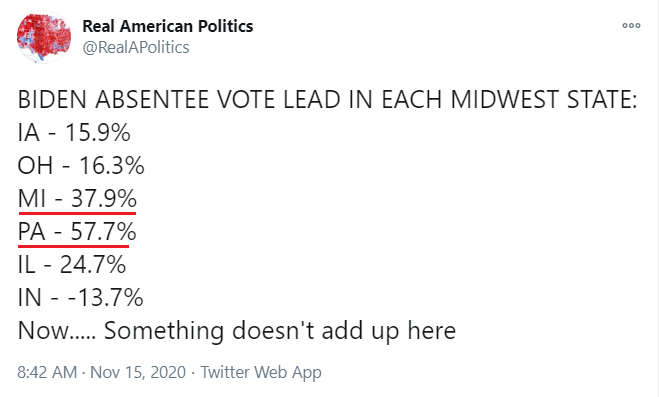This screenshot has width=659, height=397.
Task: Click the red underline beneath MI
Action: [x=77, y=213]
